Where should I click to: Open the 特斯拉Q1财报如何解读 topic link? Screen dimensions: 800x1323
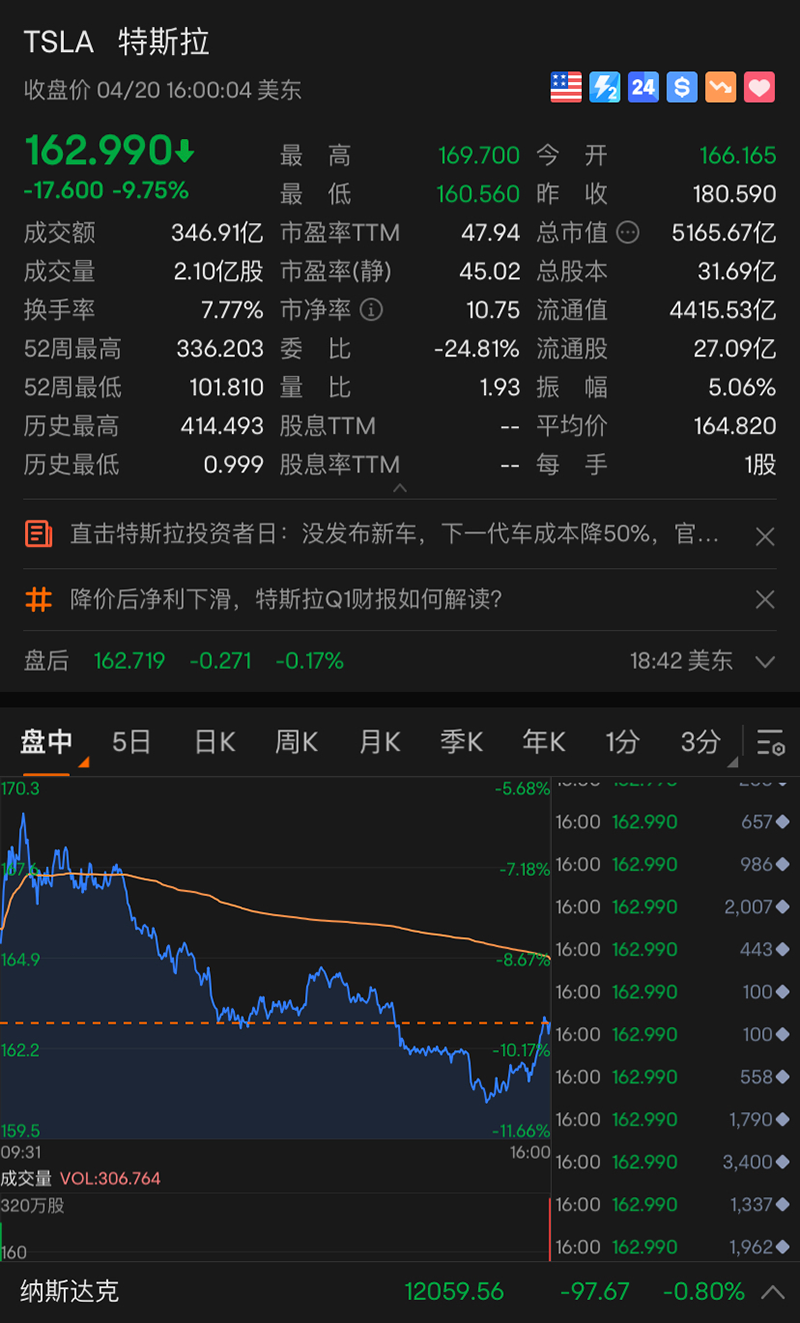click(286, 599)
